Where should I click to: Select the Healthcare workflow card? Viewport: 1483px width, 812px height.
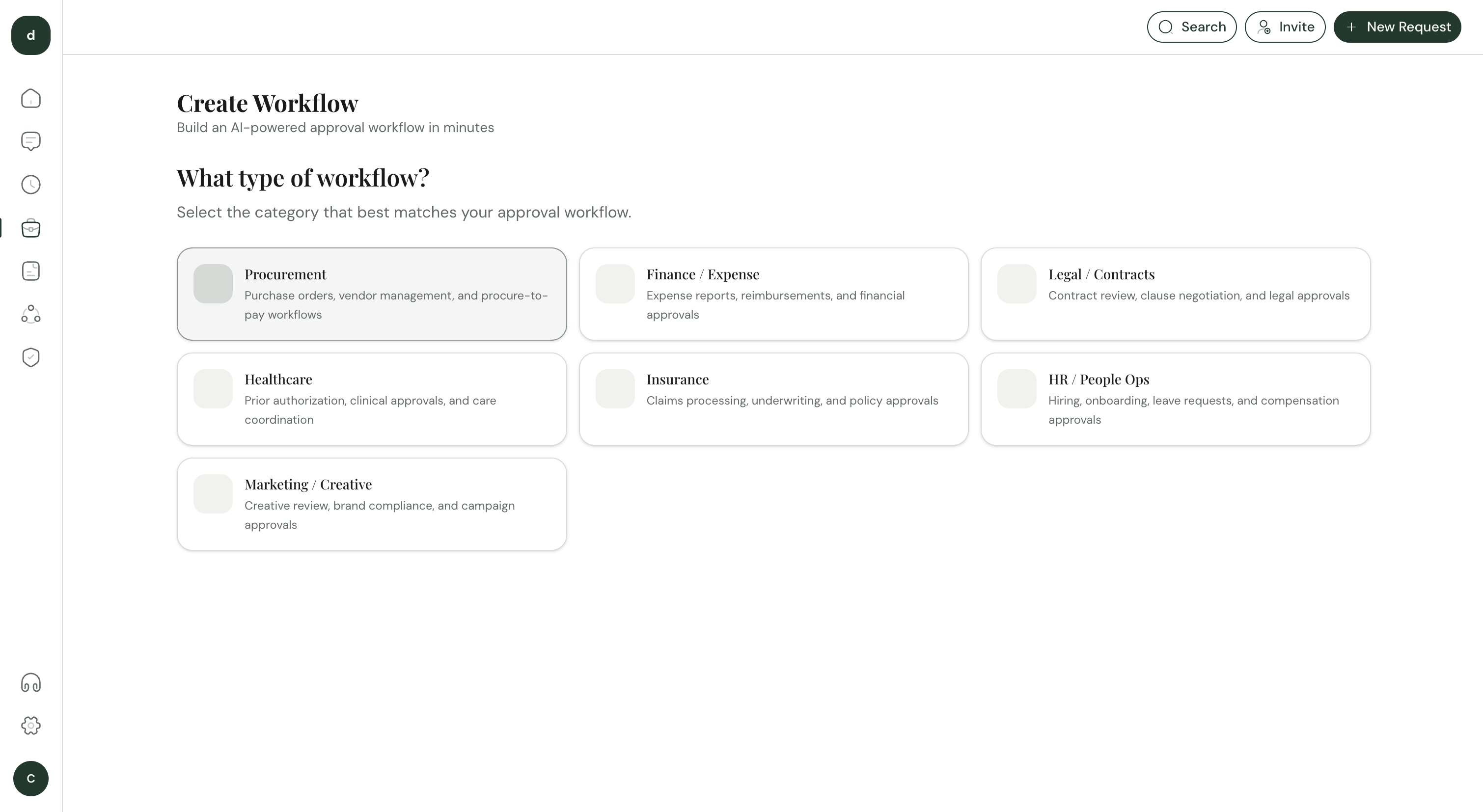click(x=371, y=399)
